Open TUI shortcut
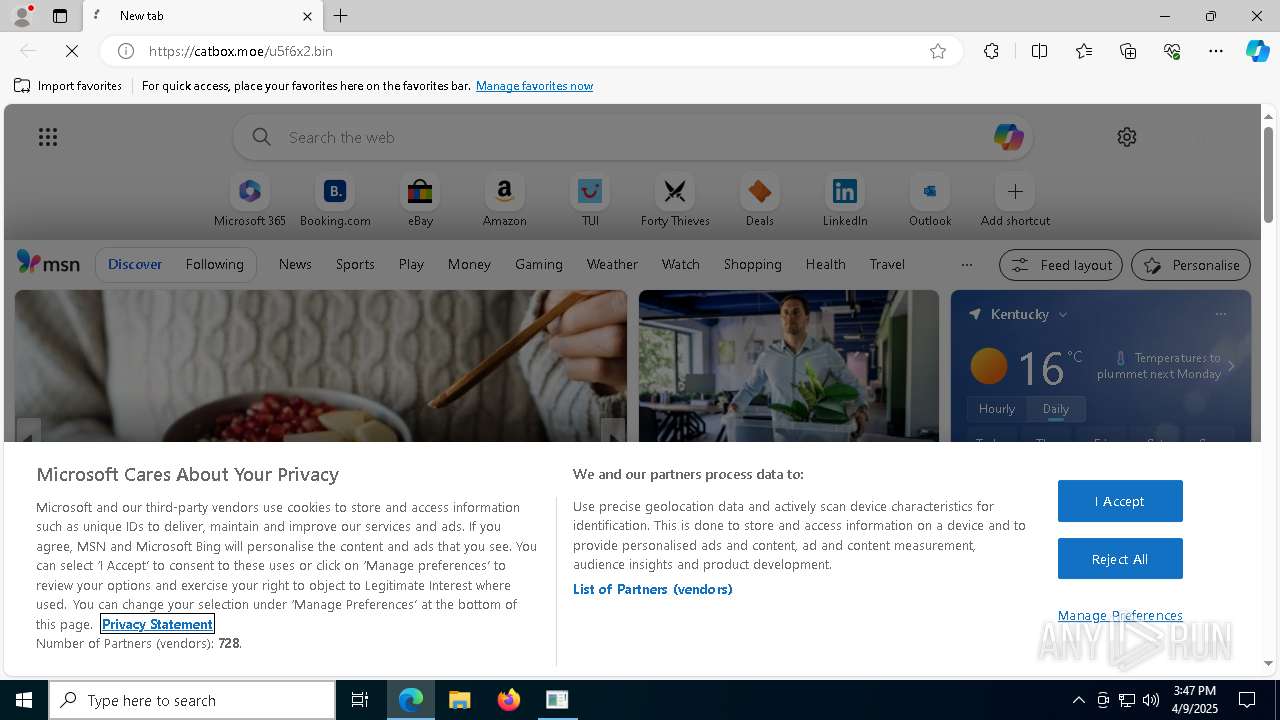Viewport: 1280px width, 720px height. (x=590, y=201)
